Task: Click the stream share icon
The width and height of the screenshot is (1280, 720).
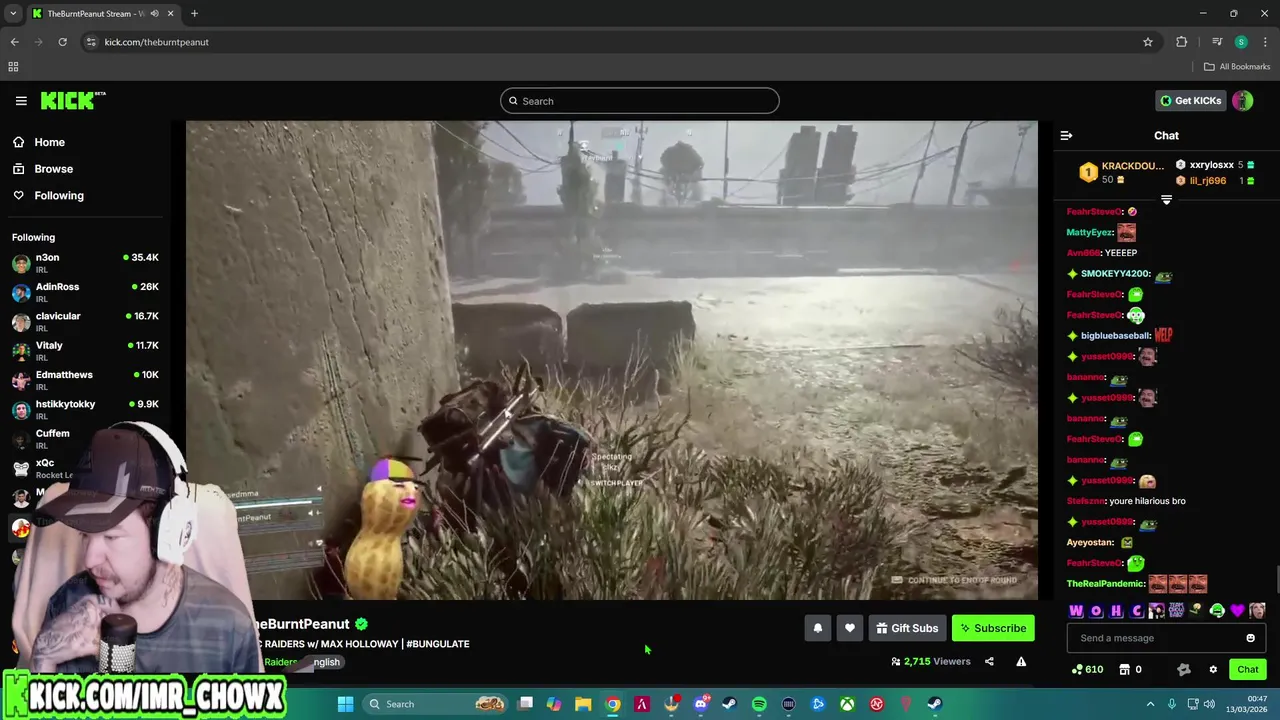Action: (989, 661)
